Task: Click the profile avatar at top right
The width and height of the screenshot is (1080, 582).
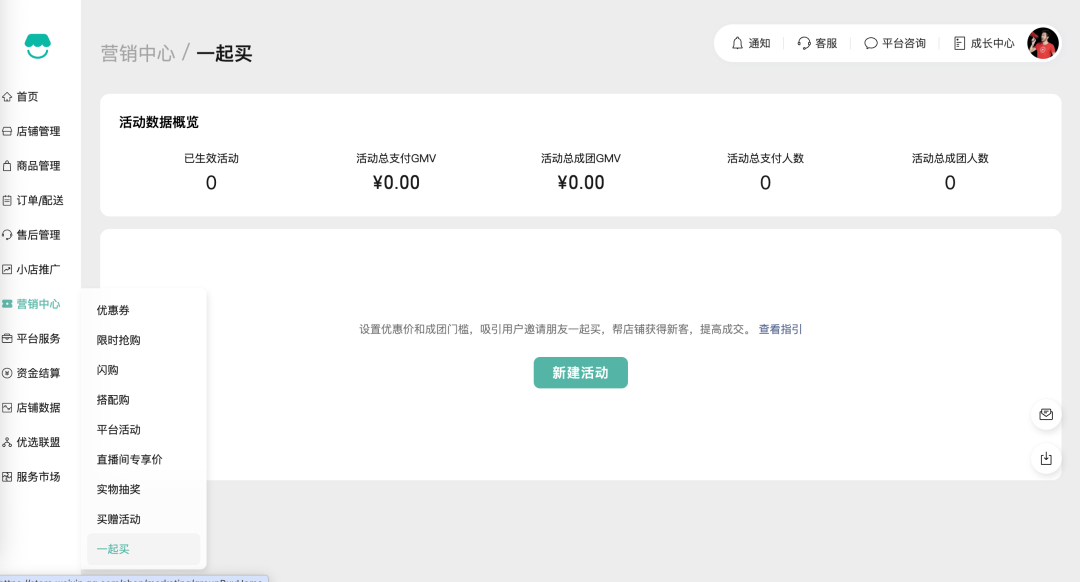Action: point(1043,43)
